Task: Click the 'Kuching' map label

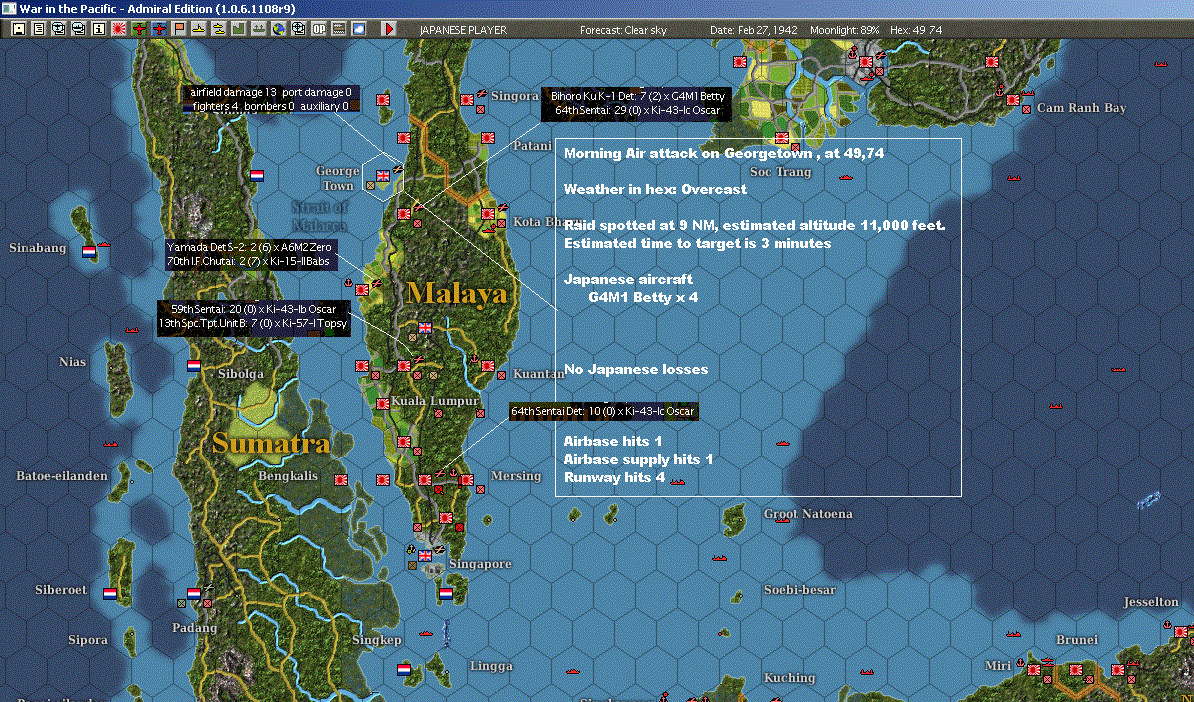Action: click(789, 677)
